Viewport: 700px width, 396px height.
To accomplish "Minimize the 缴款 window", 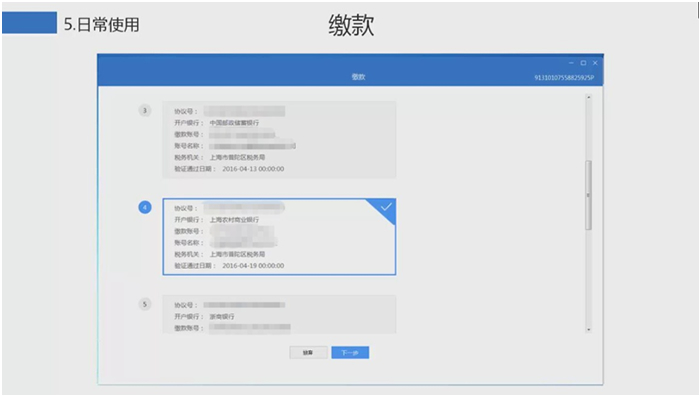I will [571, 63].
